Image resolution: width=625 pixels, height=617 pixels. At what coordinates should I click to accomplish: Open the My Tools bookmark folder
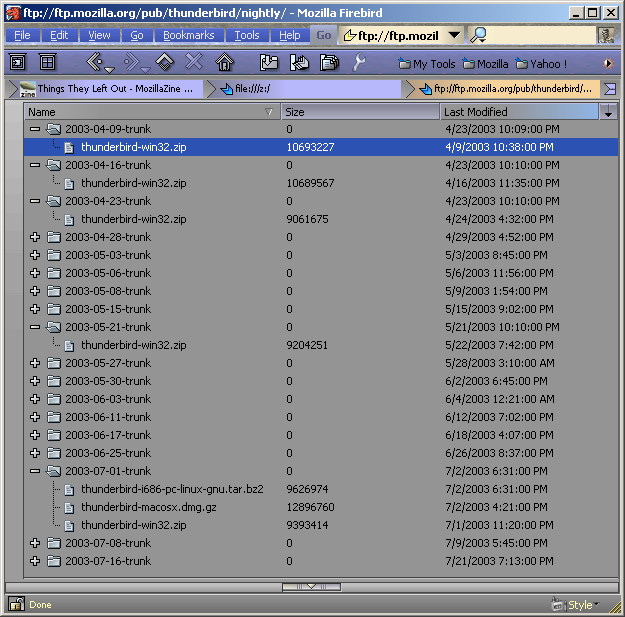coord(427,64)
